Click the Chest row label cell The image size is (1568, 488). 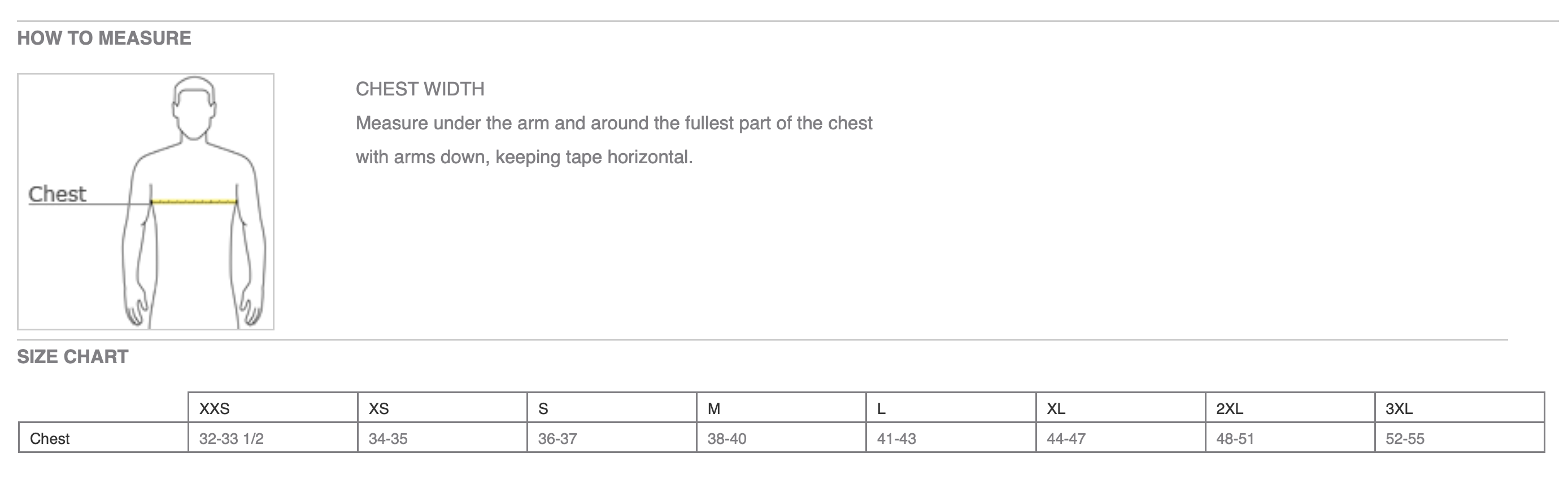pos(103,438)
